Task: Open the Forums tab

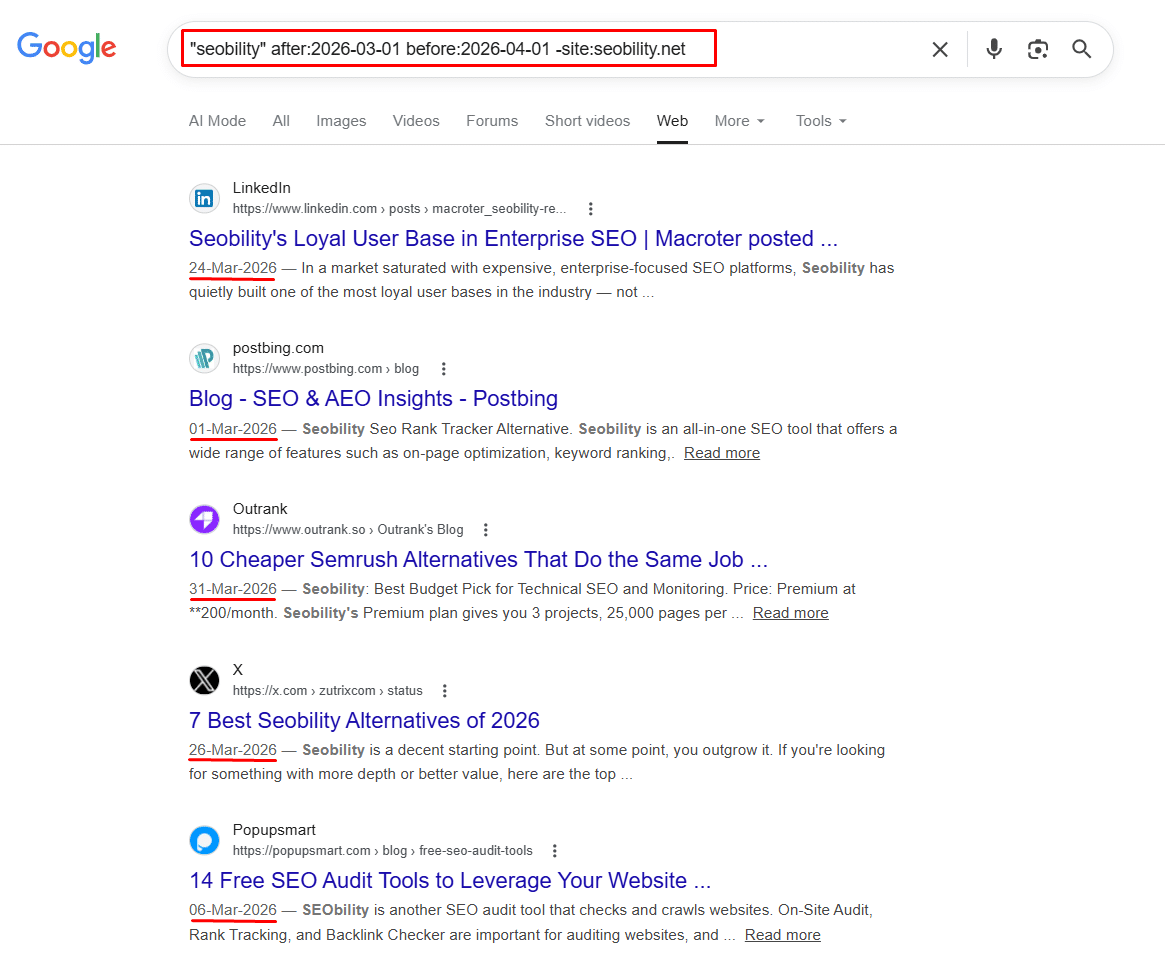Action: tap(492, 121)
